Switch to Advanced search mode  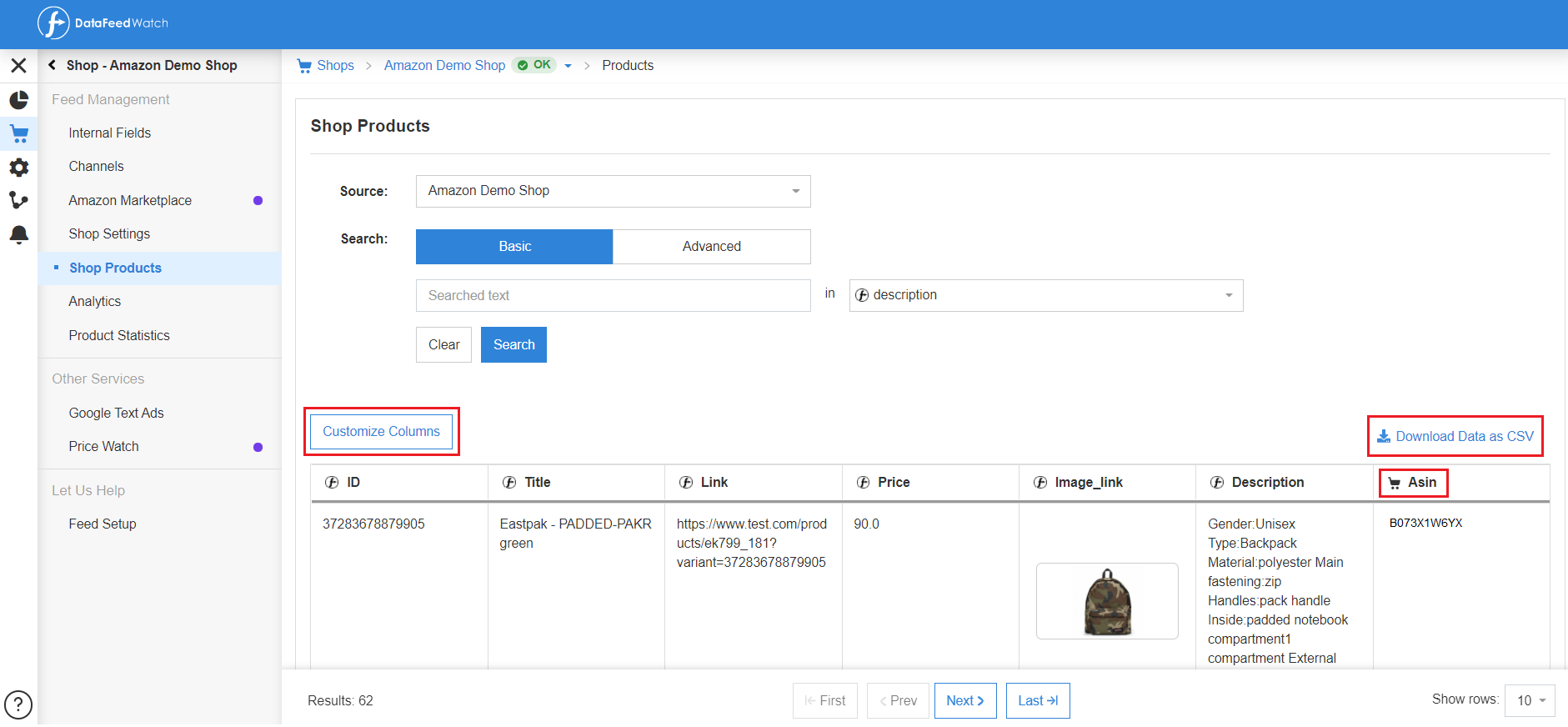(x=712, y=247)
